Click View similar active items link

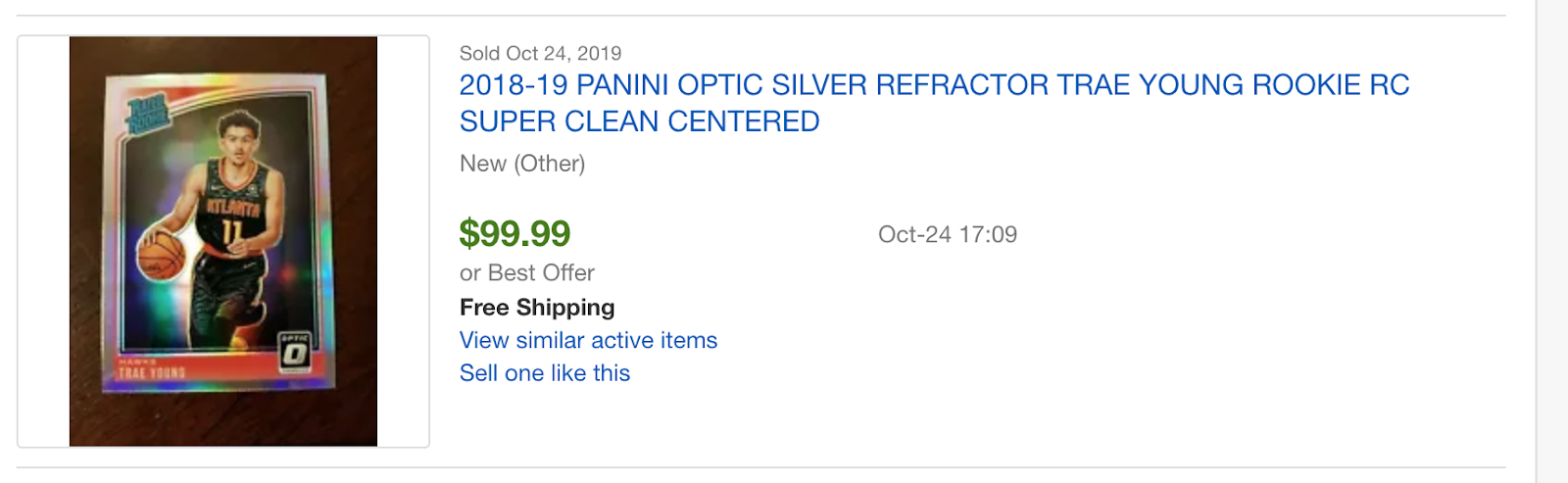pyautogui.click(x=588, y=340)
